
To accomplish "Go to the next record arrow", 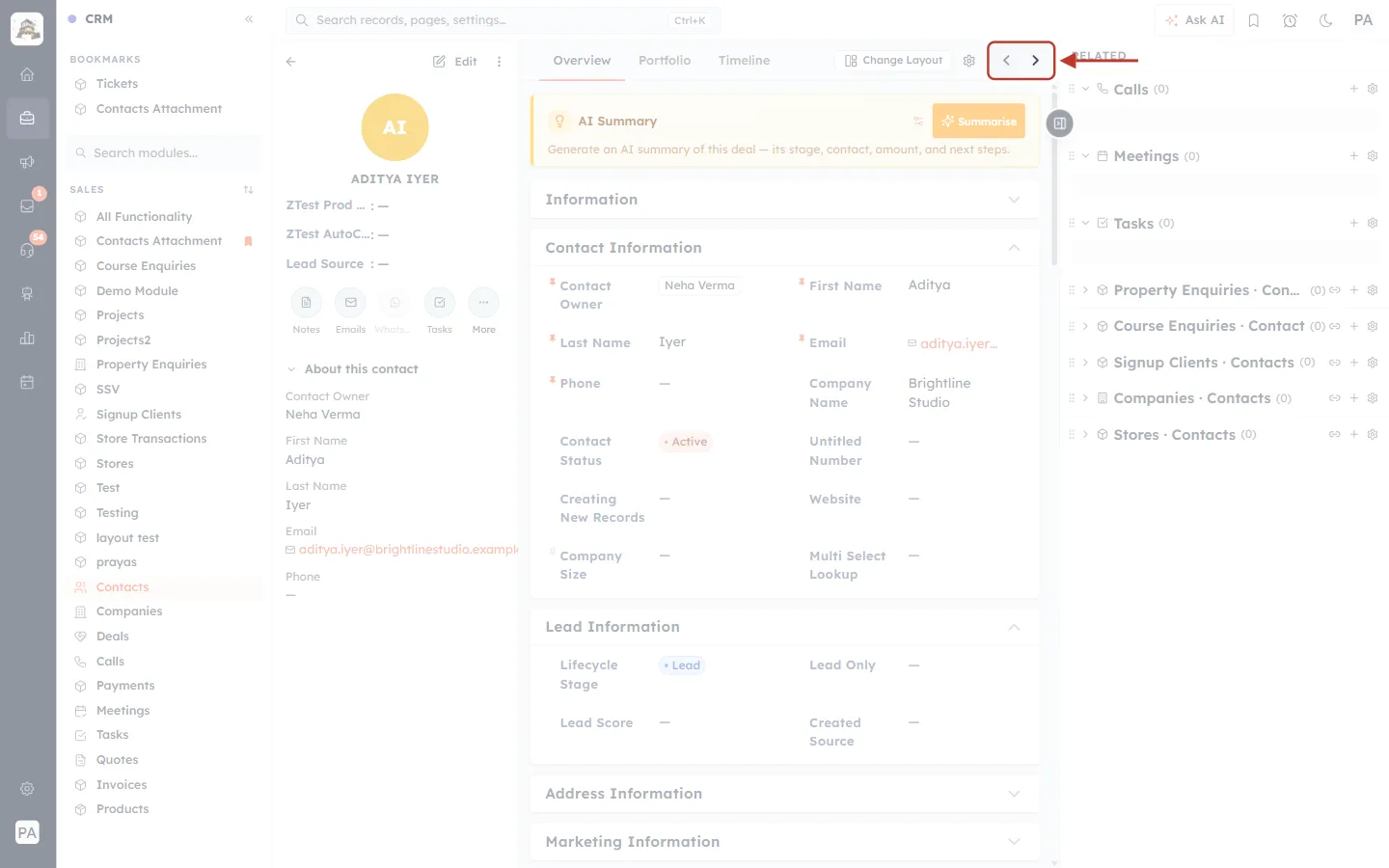I will pos(1035,61).
